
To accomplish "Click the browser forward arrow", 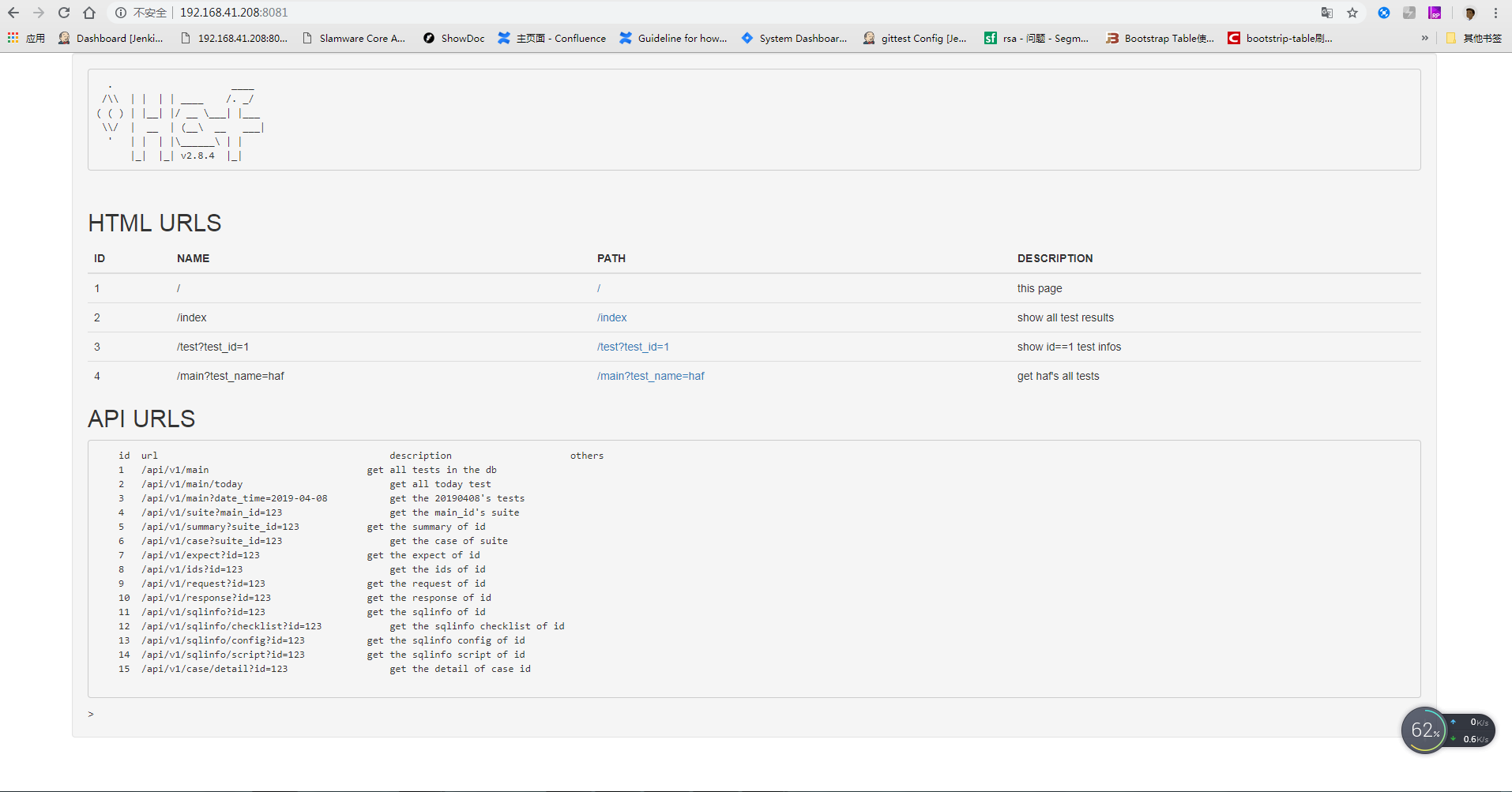I will pyautogui.click(x=39, y=13).
